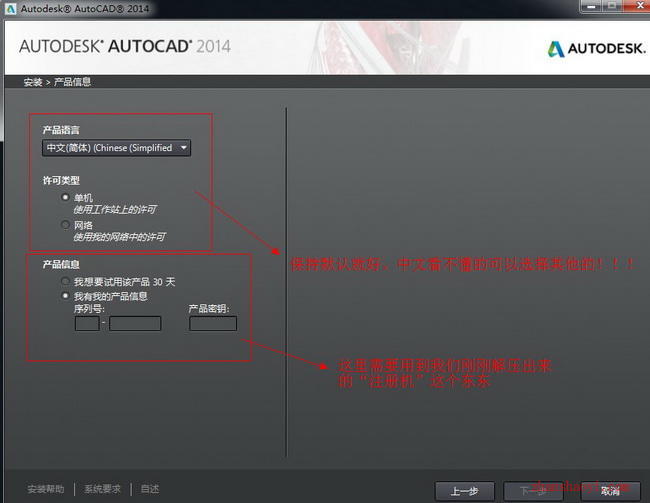
Task: Click the 使用工作站上的许可 description text
Action: (x=115, y=210)
